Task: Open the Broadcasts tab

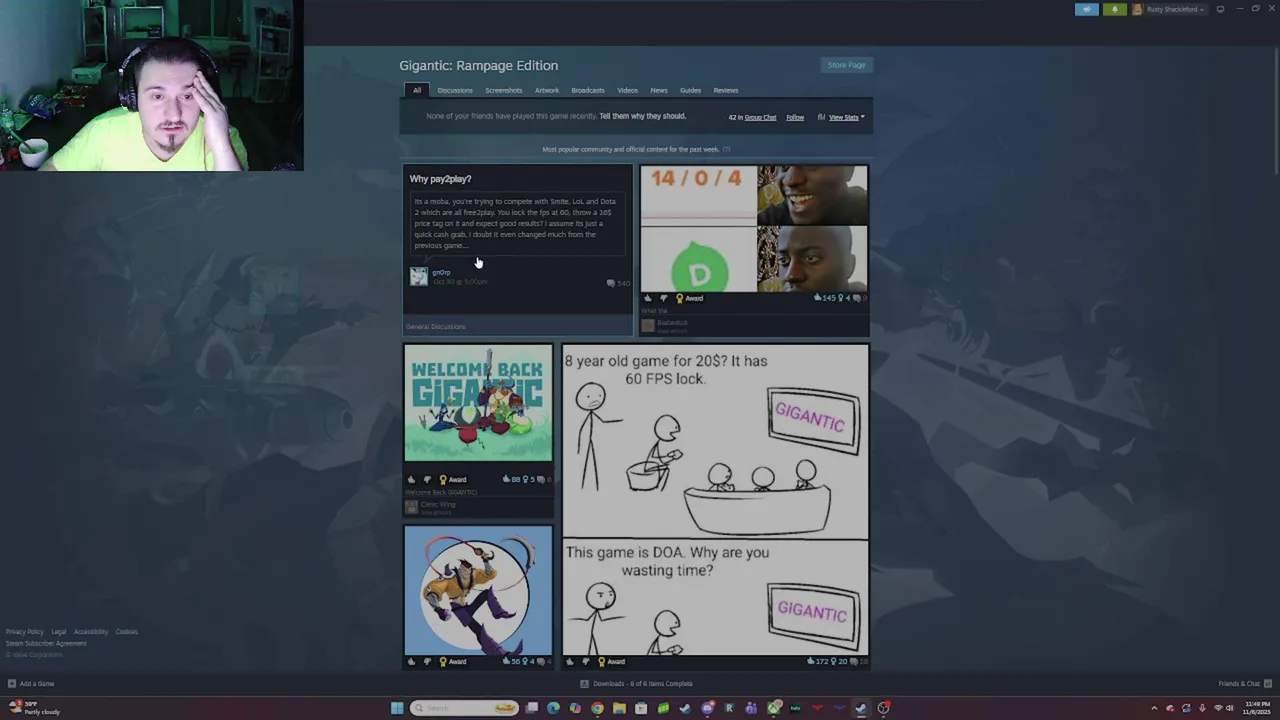Action: (588, 90)
